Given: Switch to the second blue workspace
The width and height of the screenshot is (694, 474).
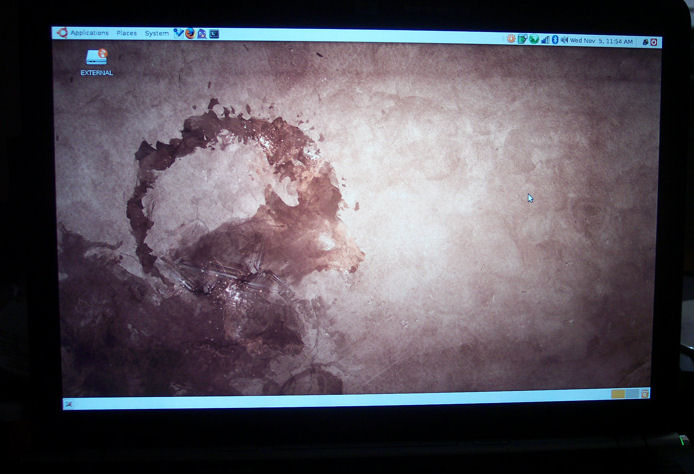Looking at the screenshot, I should [632, 393].
